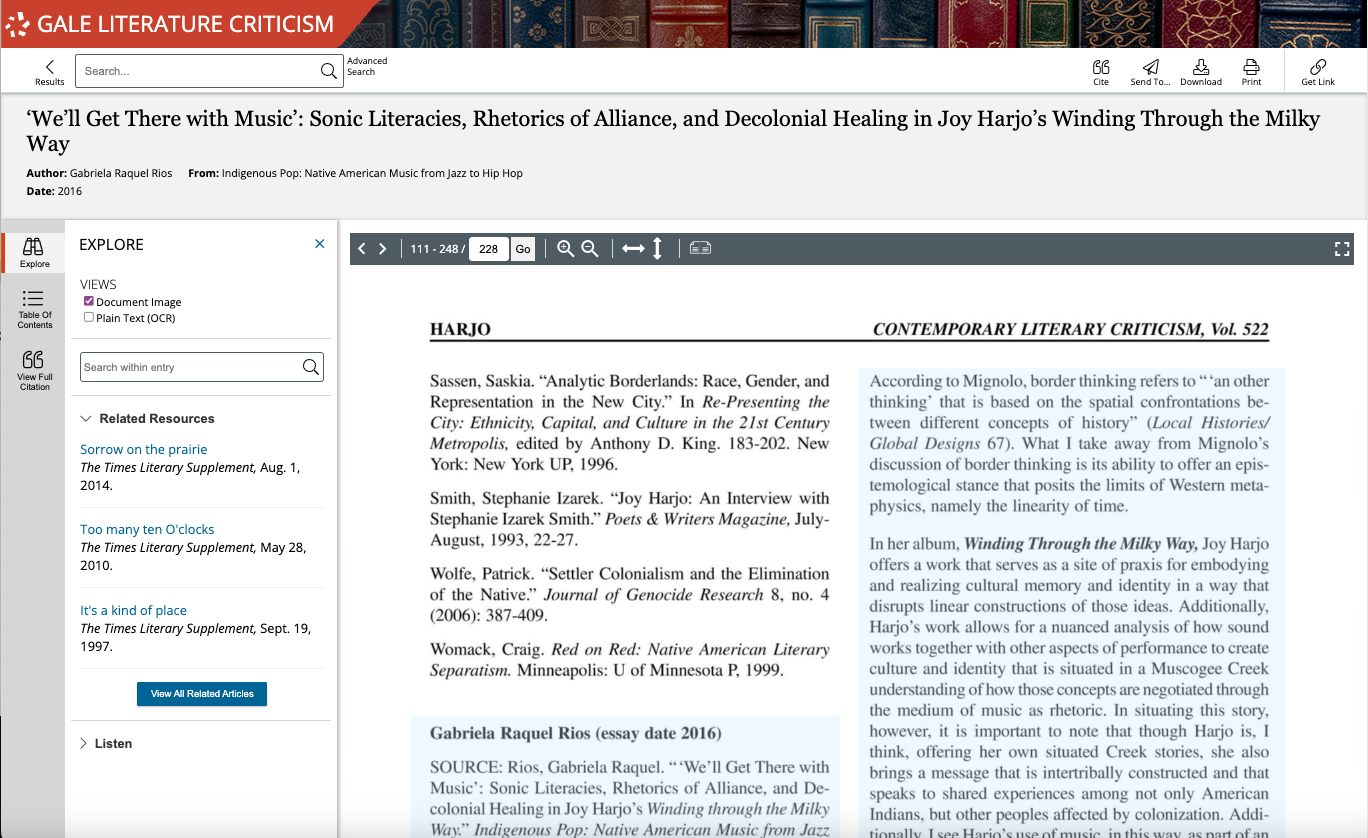The height and width of the screenshot is (838, 1368).
Task: Go back to Results
Action: tap(49, 72)
